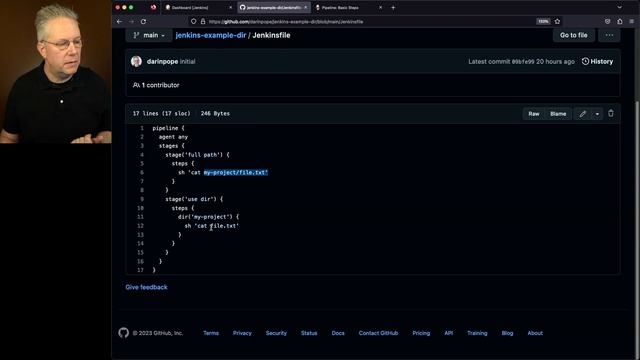Open the Terms footer link

211,333
